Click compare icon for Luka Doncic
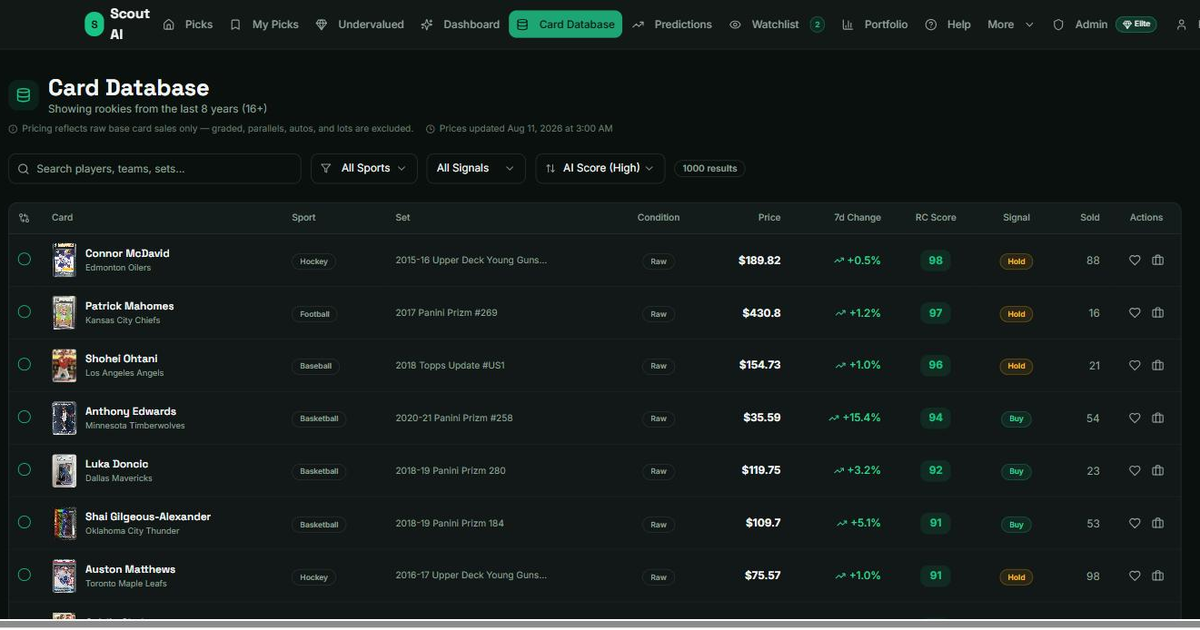1200x630 pixels. (x=1158, y=470)
